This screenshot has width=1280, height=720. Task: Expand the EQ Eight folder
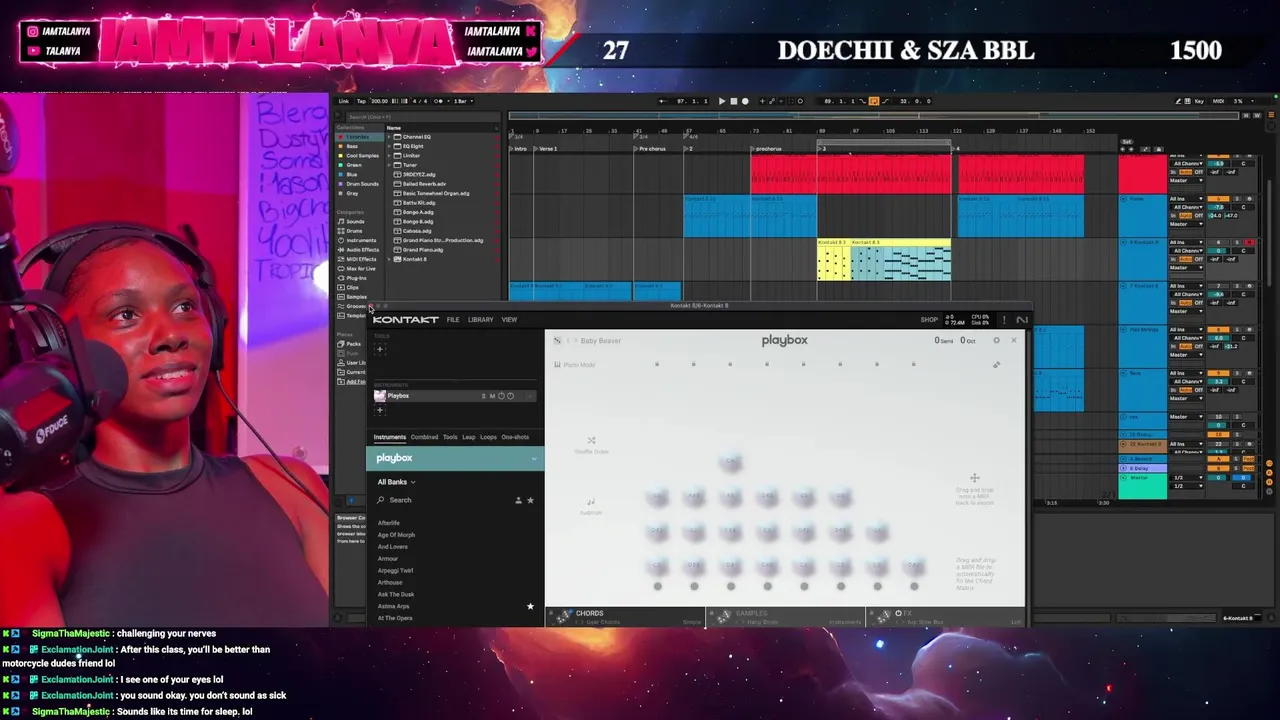pyautogui.click(x=390, y=146)
